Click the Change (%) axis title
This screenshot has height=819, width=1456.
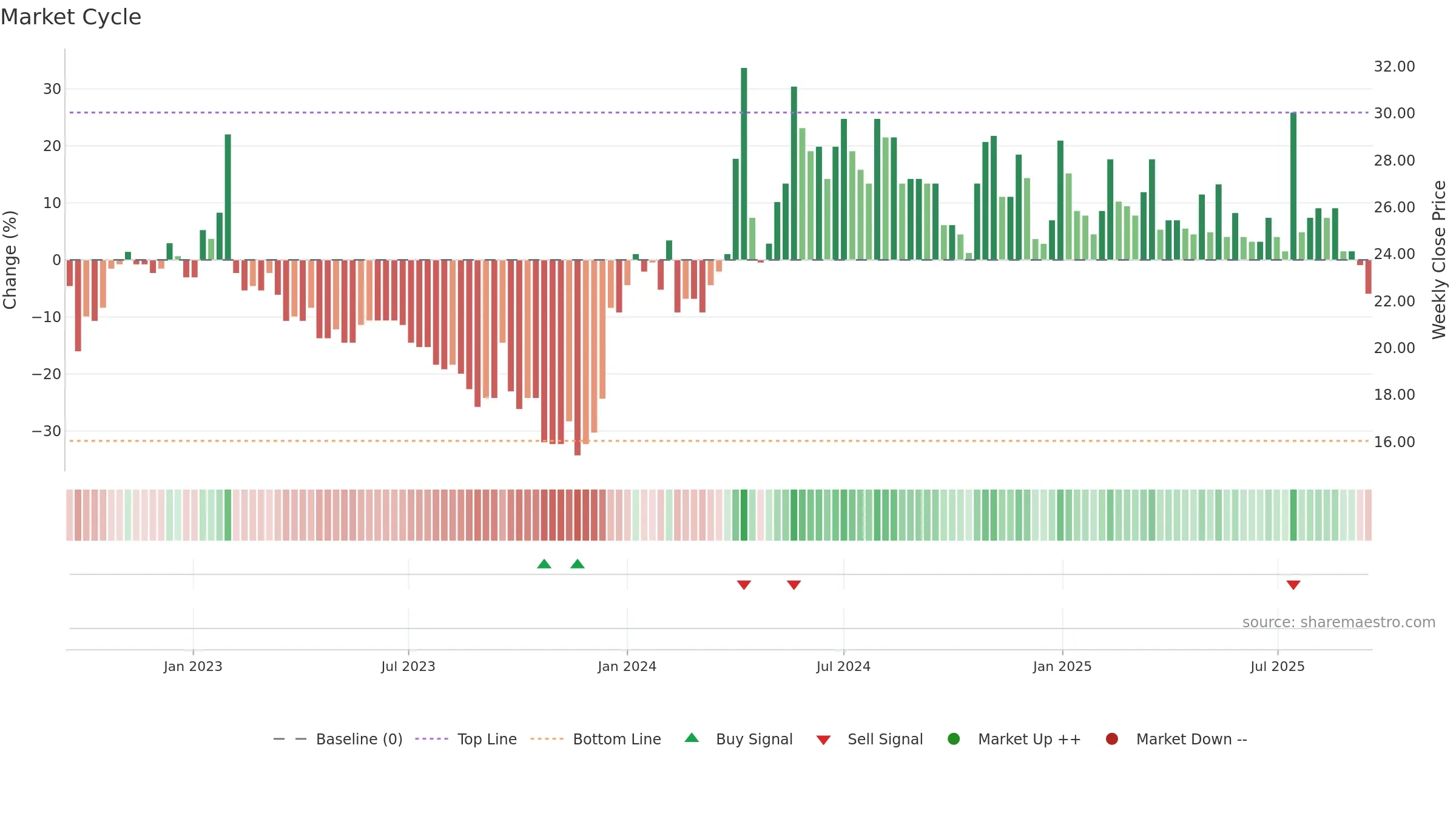[10, 260]
